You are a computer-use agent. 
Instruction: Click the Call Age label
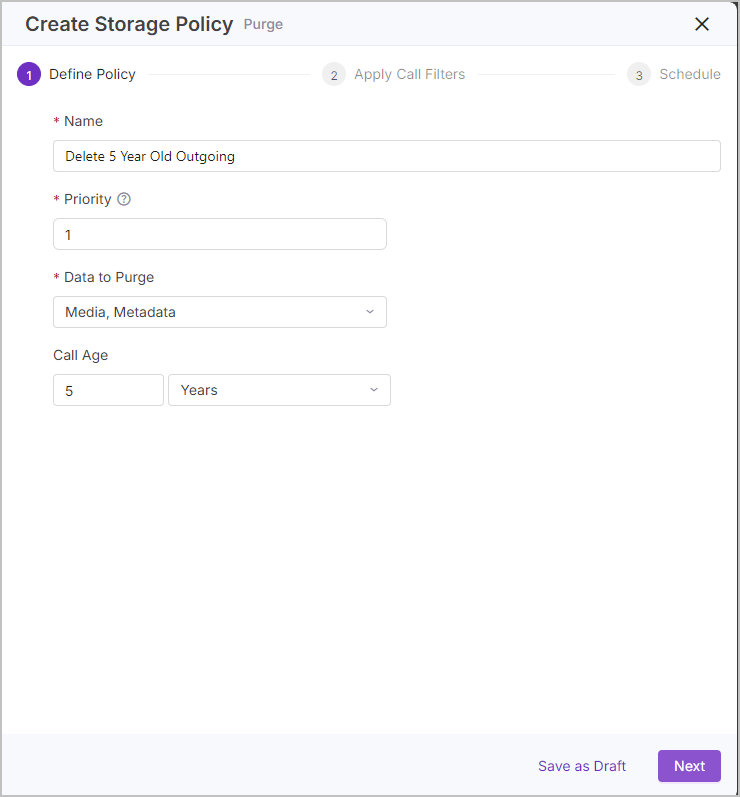[x=80, y=355]
